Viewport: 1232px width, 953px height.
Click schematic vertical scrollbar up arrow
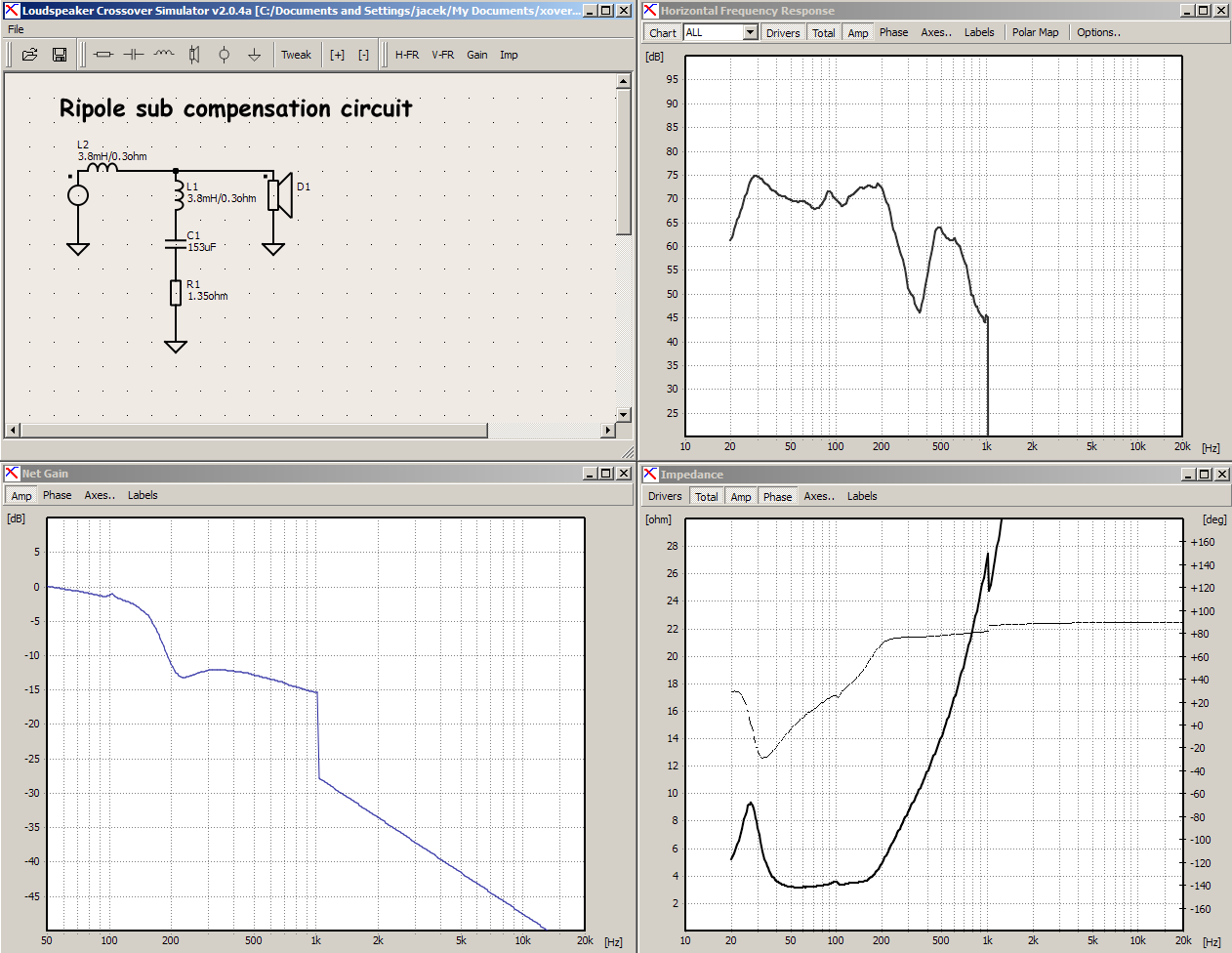tap(624, 82)
